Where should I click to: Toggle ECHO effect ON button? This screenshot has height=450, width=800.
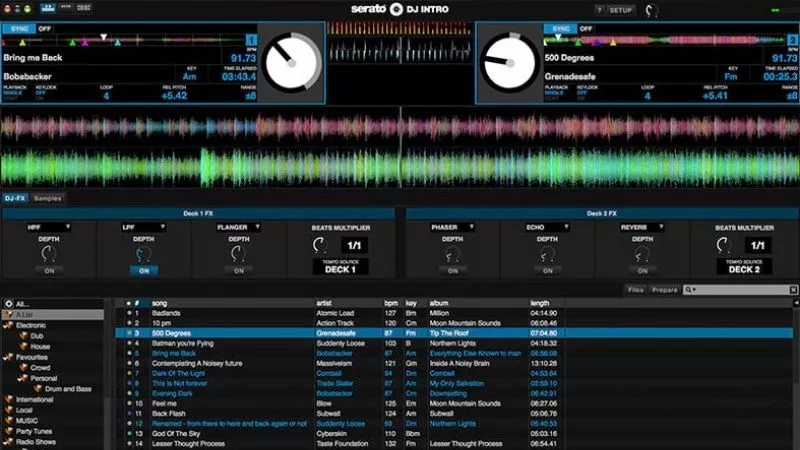(x=547, y=271)
